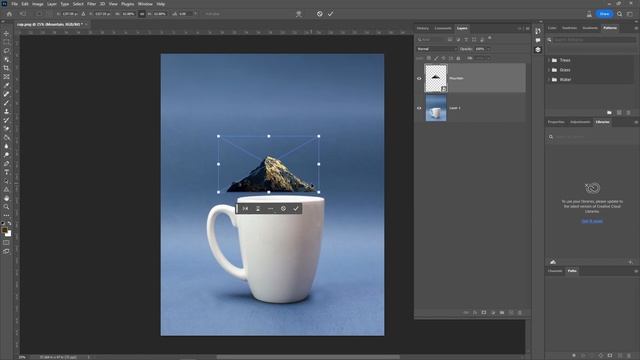
Task: Flip horizontal in contextual transform bar
Action: tap(245, 209)
